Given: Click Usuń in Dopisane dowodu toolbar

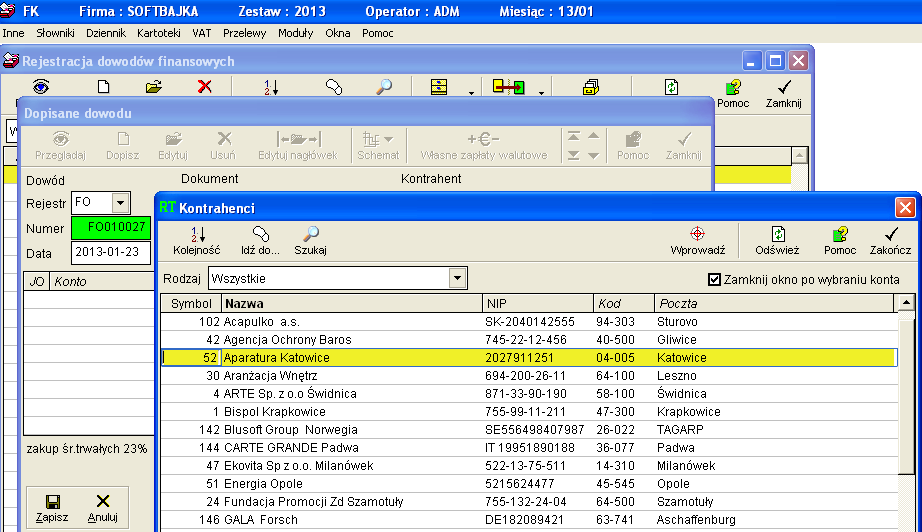Looking at the screenshot, I should (223, 146).
